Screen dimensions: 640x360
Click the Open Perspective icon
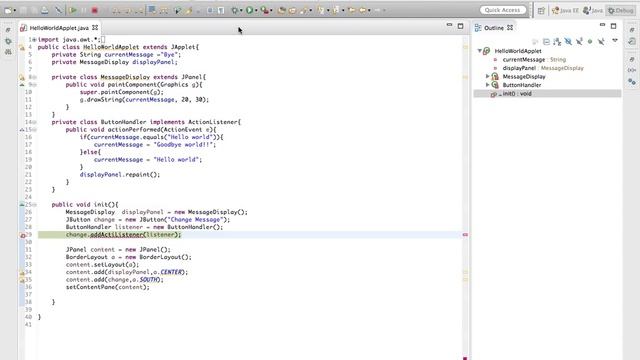click(541, 11)
